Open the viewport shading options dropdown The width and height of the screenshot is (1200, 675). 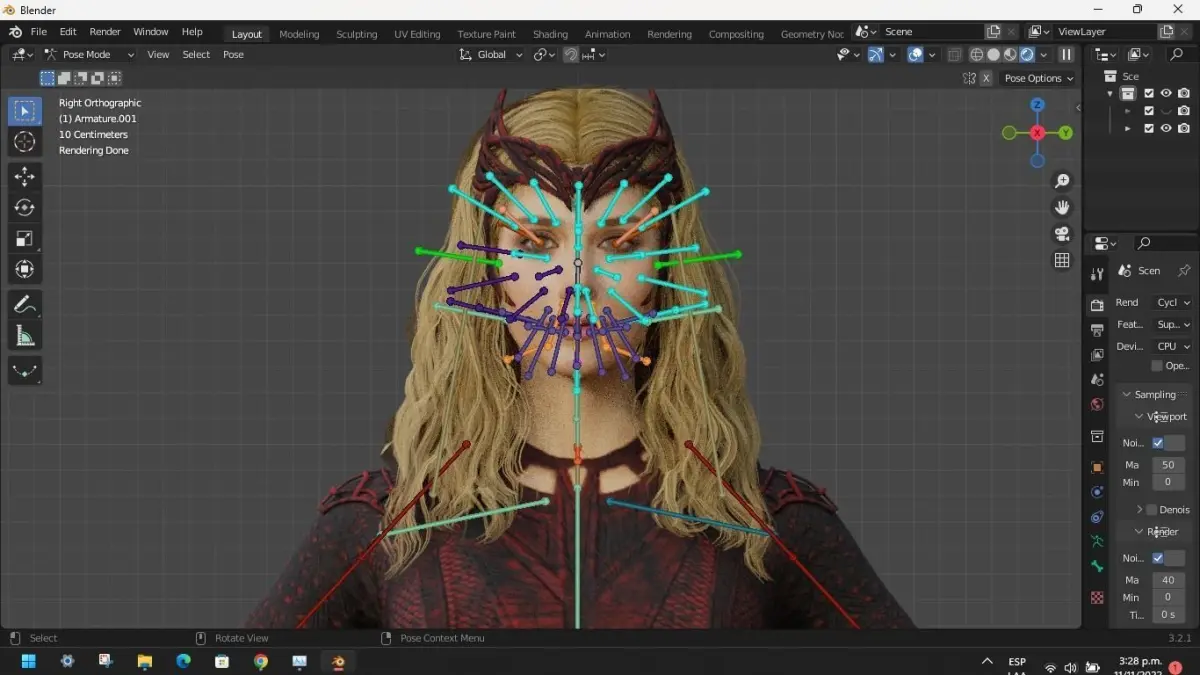pyautogui.click(x=1044, y=55)
